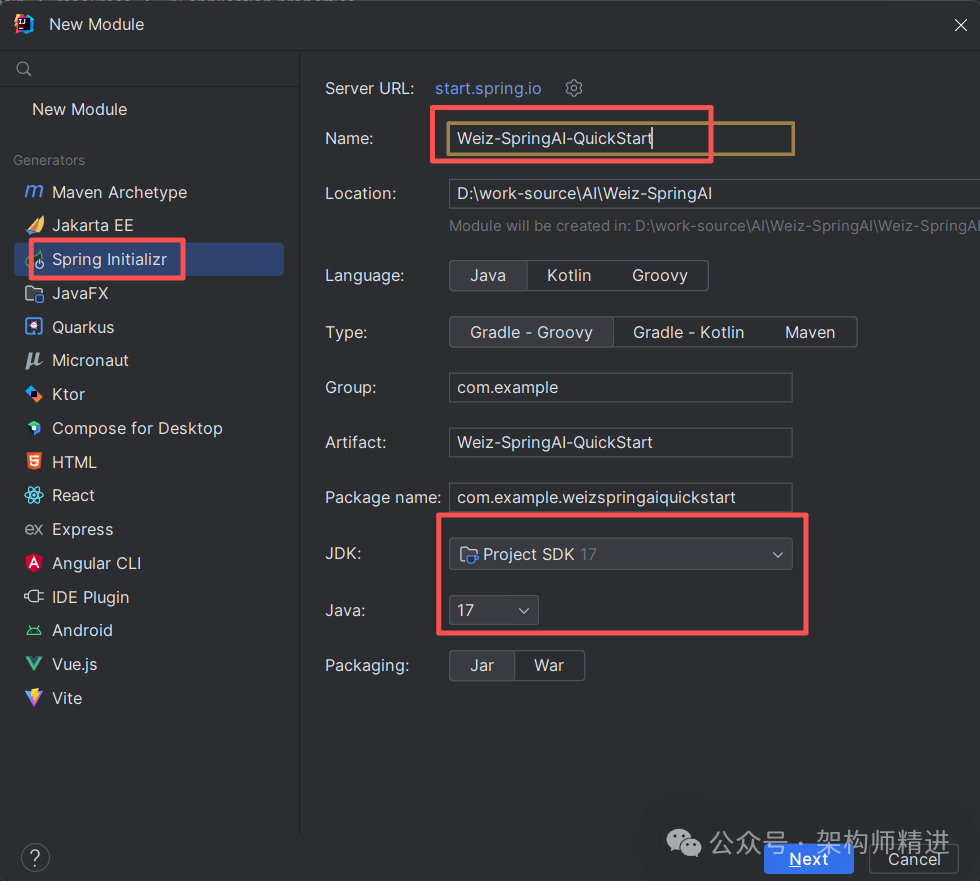This screenshot has width=980, height=881.
Task: Click the IntelliJ logo in title bar
Action: click(24, 24)
